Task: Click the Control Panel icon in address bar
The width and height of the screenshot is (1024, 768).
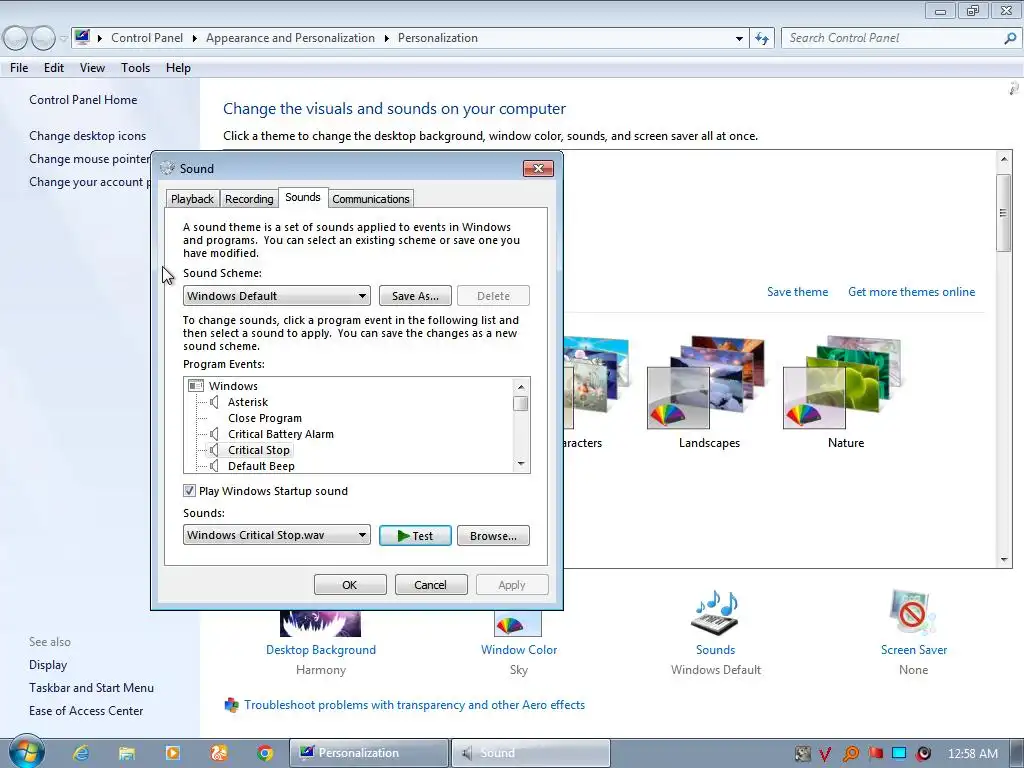Action: pos(82,37)
